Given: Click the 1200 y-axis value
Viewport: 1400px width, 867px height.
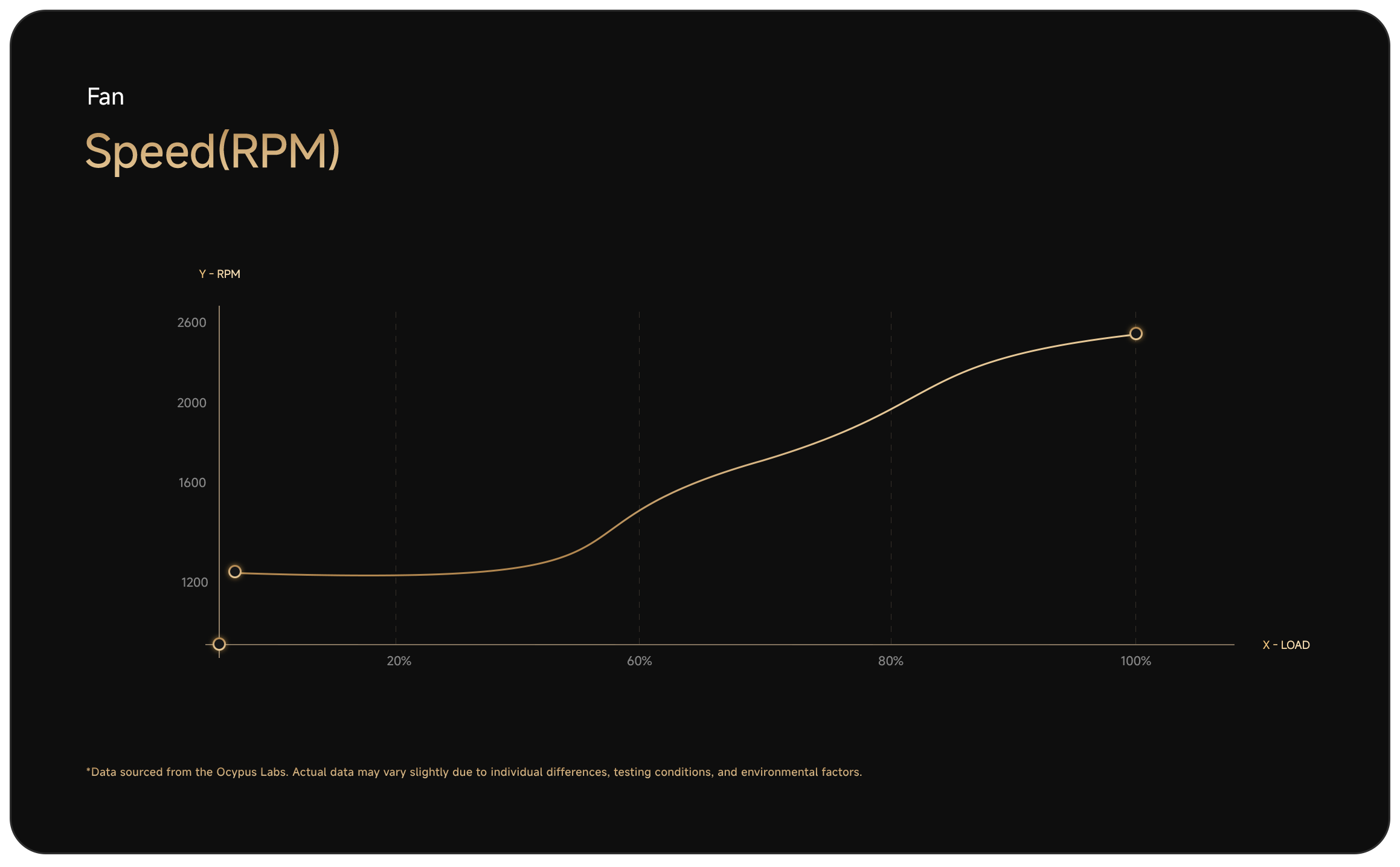Looking at the screenshot, I should pyautogui.click(x=194, y=582).
